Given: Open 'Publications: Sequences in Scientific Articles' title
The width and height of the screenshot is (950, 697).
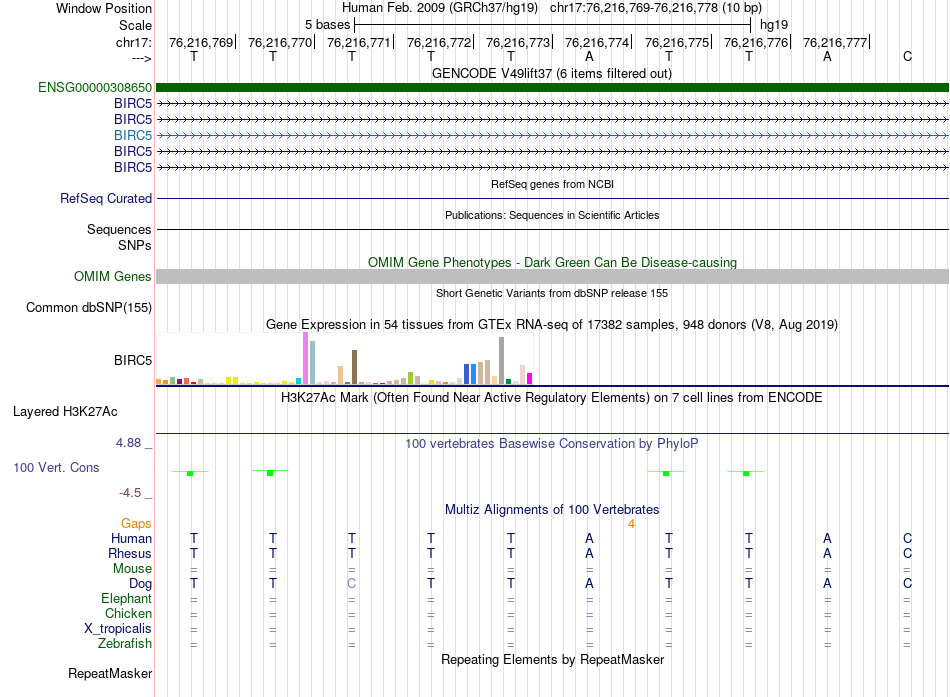Looking at the screenshot, I should point(552,215).
